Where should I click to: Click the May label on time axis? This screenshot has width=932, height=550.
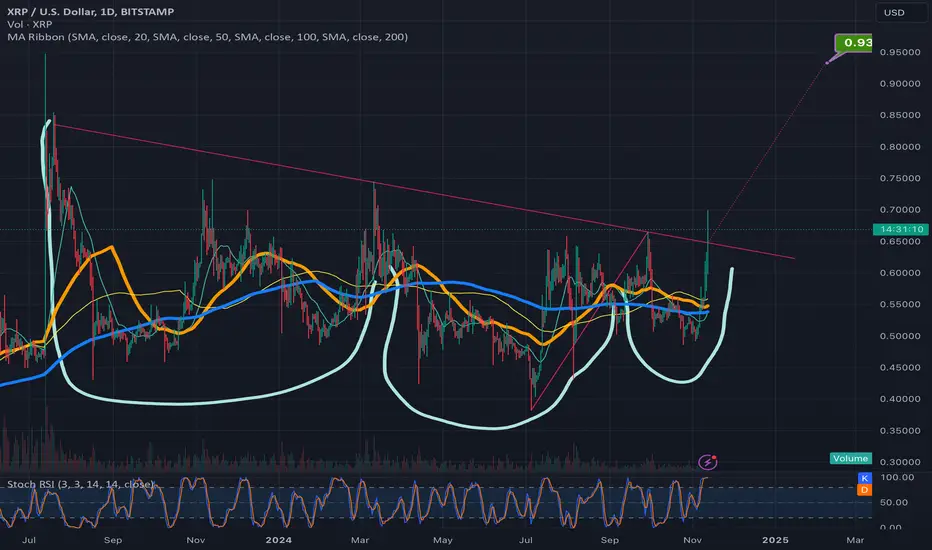click(x=443, y=540)
